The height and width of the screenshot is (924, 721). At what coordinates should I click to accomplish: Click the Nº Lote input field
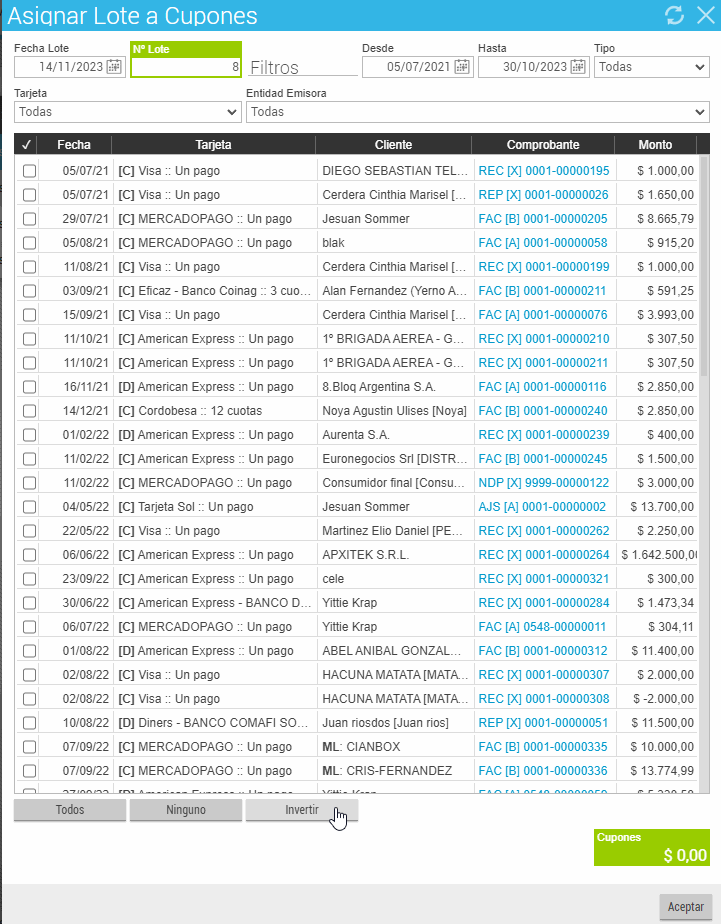pos(186,67)
